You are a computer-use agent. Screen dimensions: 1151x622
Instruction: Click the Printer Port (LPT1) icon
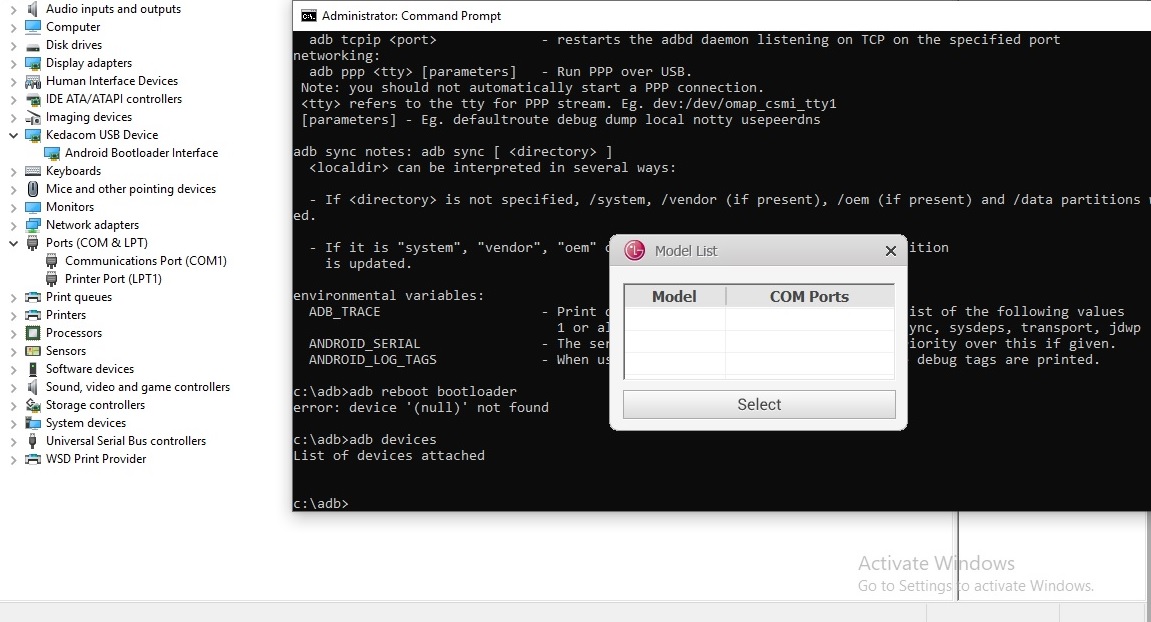tap(52, 279)
